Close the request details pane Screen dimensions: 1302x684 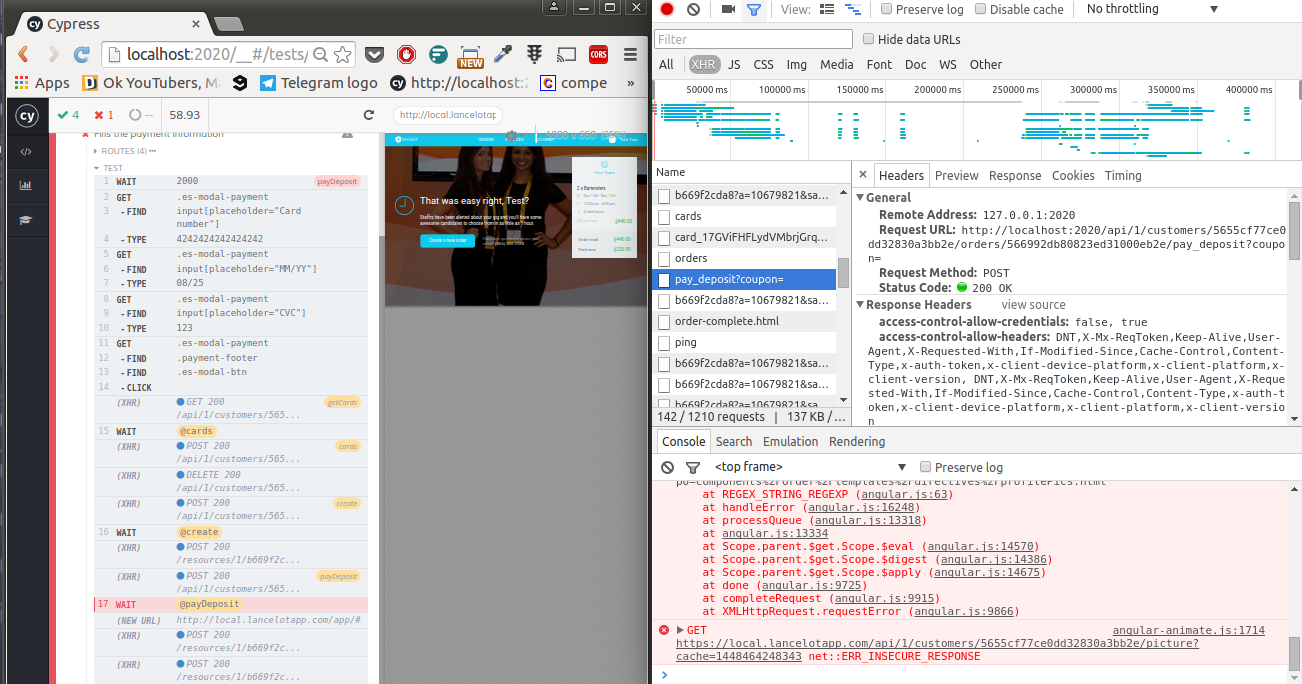863,175
